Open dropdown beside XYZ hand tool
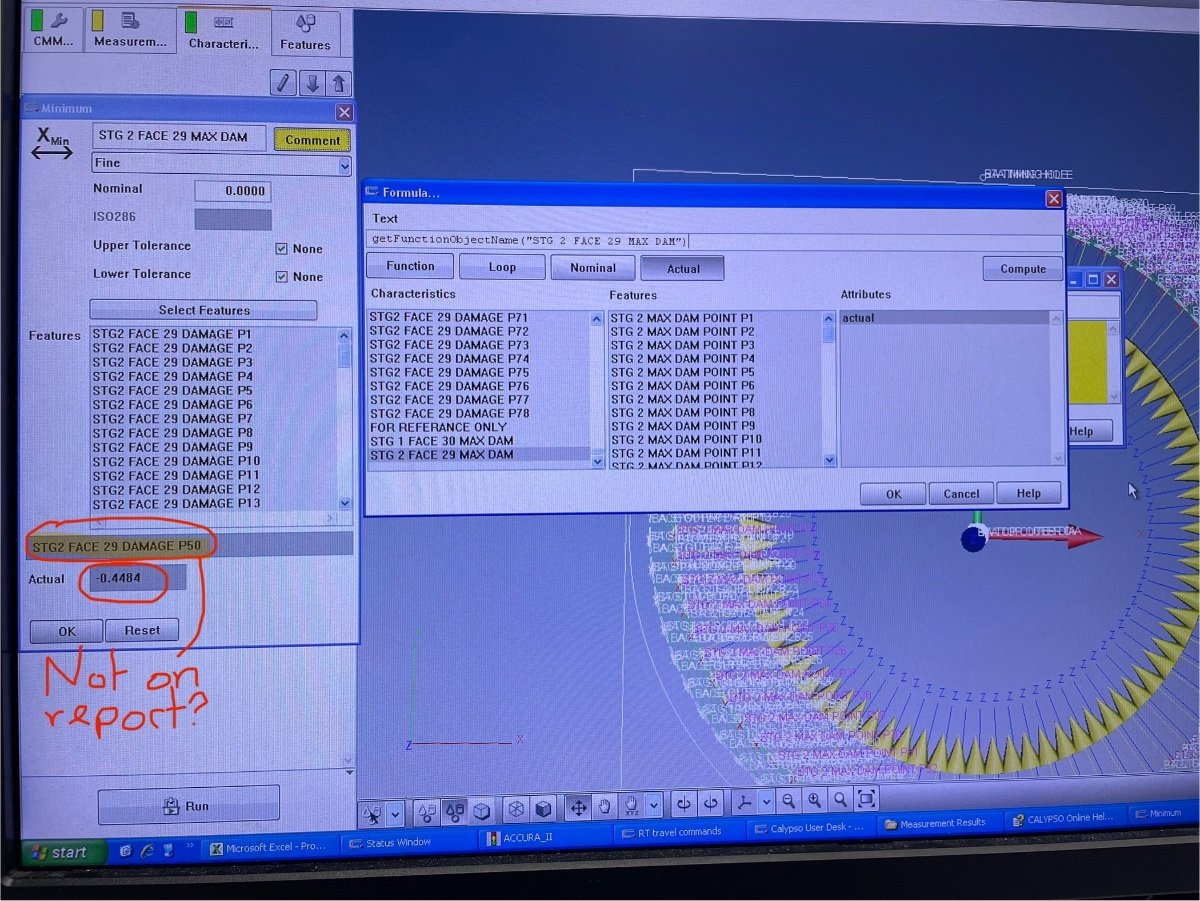The width and height of the screenshot is (1200, 901). 653,804
